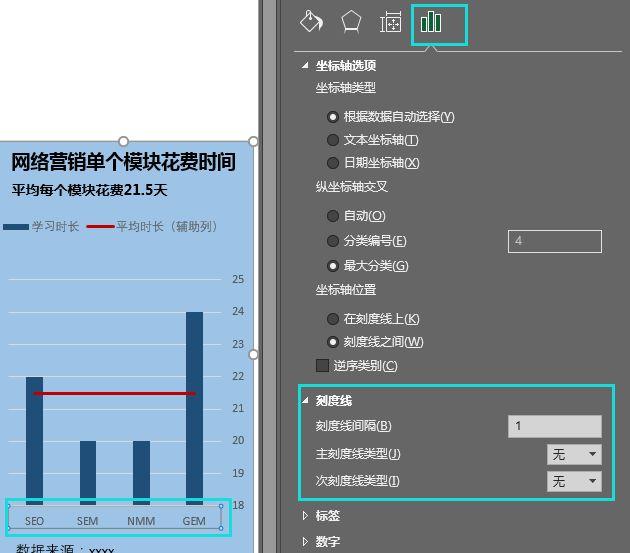The image size is (630, 553).
Task: Open 次刻度线类型(I) dropdown
Action: [574, 481]
